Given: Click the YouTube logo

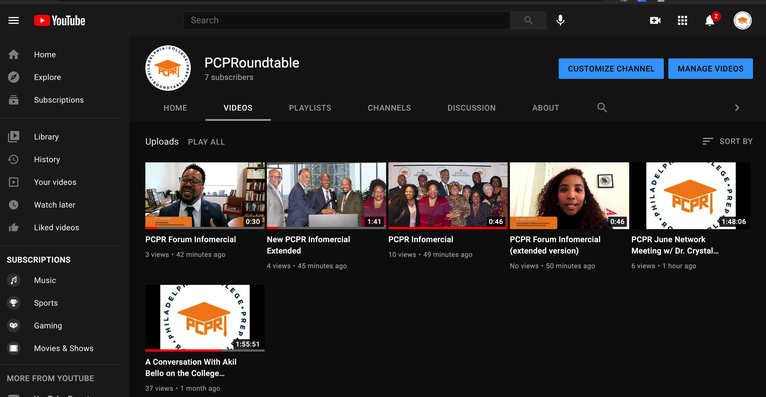Looking at the screenshot, I should (x=60, y=21).
